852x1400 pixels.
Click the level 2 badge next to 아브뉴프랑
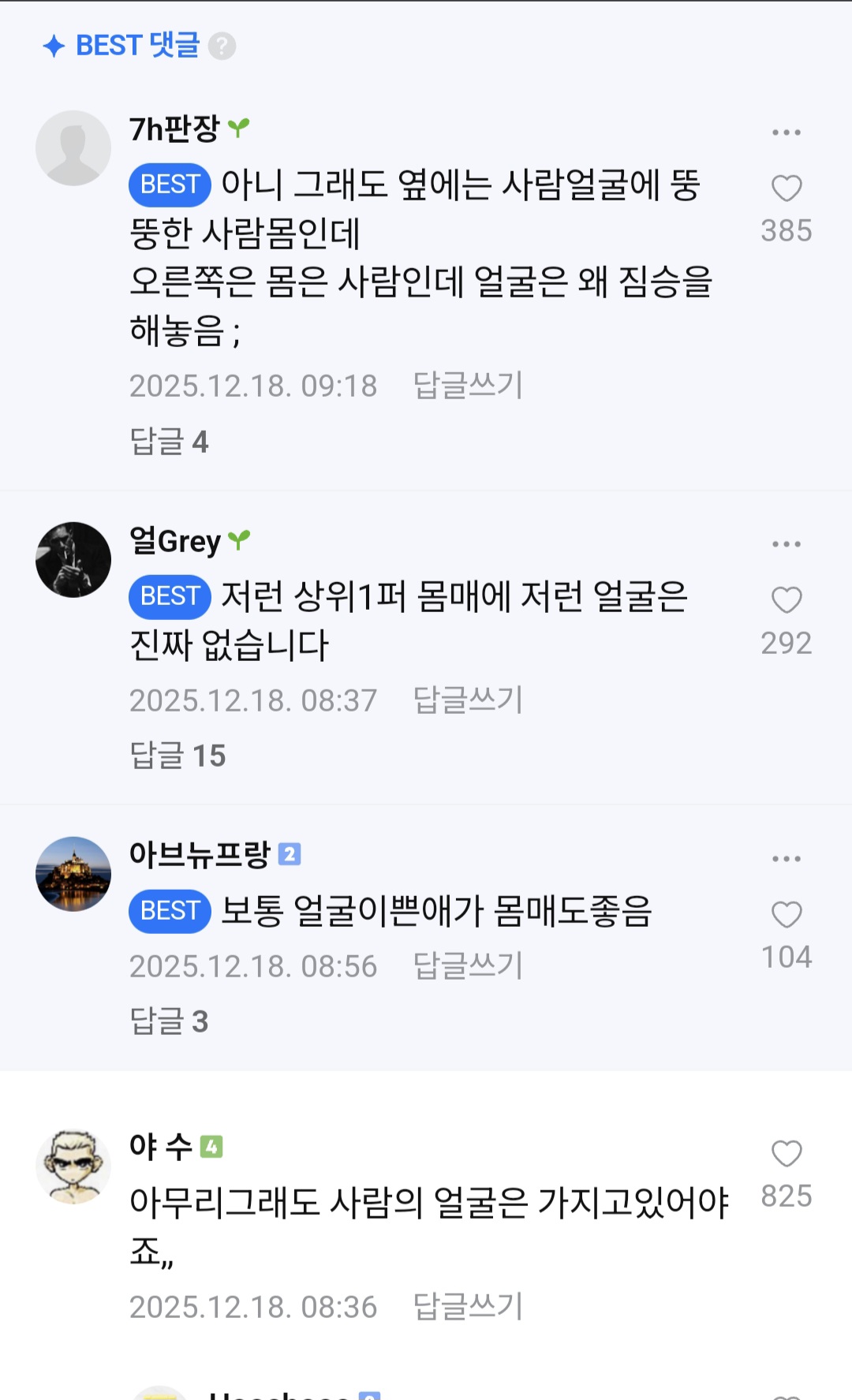[x=290, y=854]
